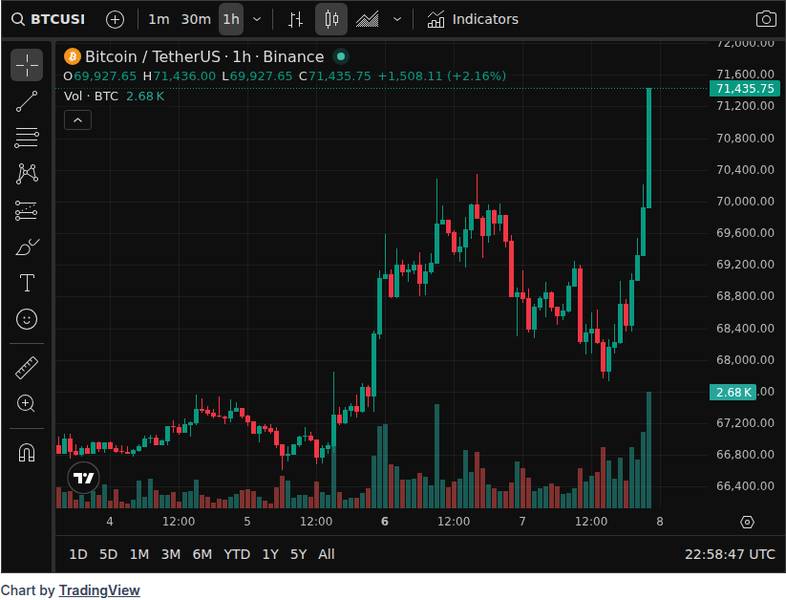Set range to 1M
The width and height of the screenshot is (786, 600).
[x=139, y=554]
